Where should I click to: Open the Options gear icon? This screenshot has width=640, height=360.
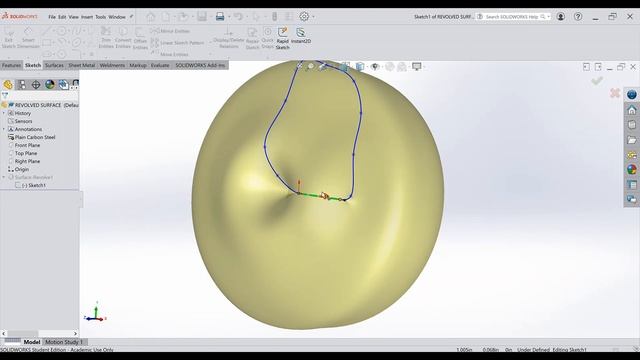(304, 17)
